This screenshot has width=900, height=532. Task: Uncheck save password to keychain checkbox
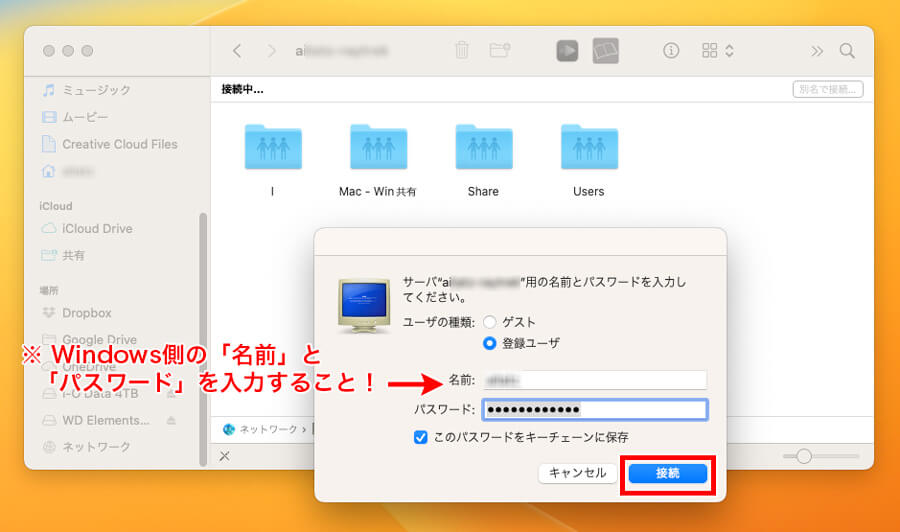[x=420, y=437]
